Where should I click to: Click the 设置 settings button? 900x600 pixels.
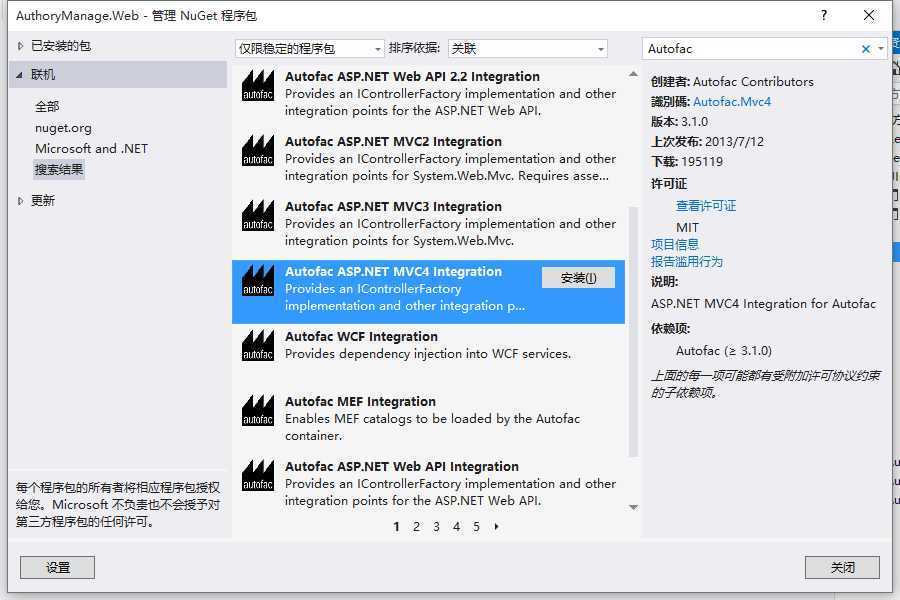(57, 567)
